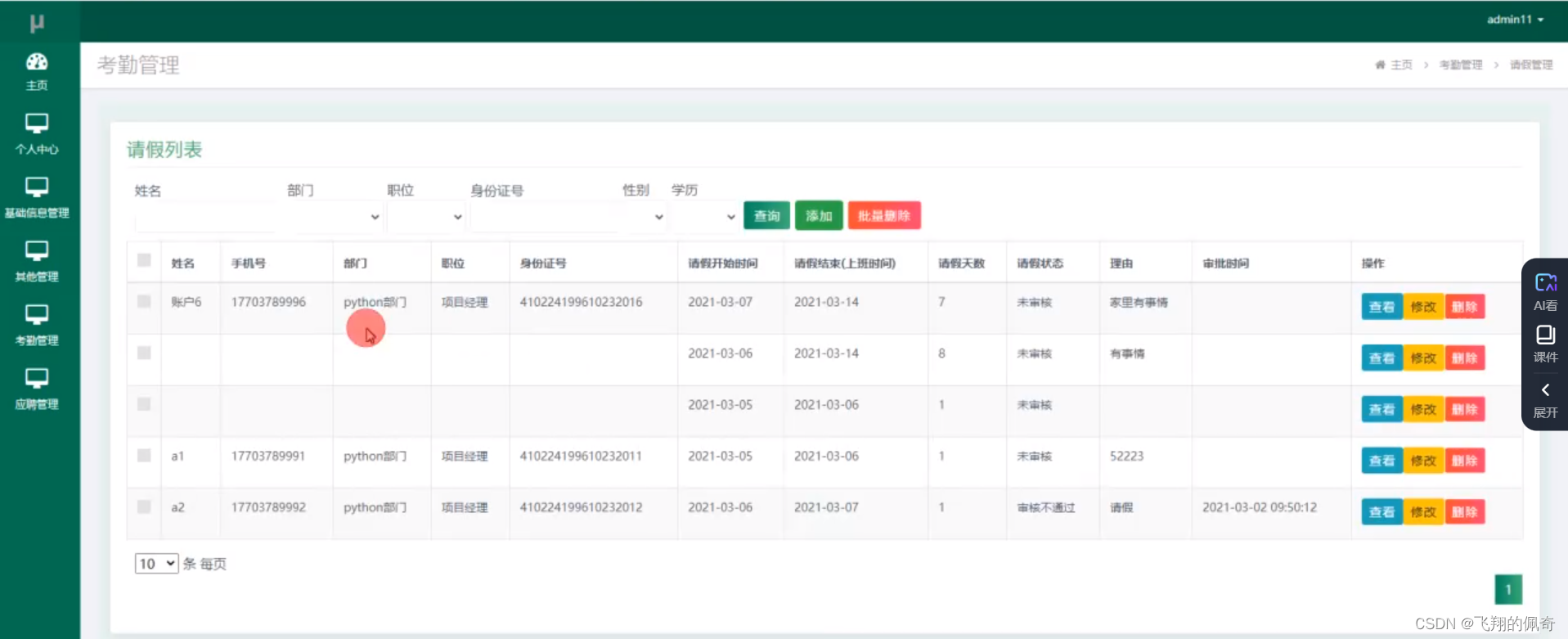Click 修改 for row a2
The height and width of the screenshot is (639, 1568).
tap(1423, 512)
